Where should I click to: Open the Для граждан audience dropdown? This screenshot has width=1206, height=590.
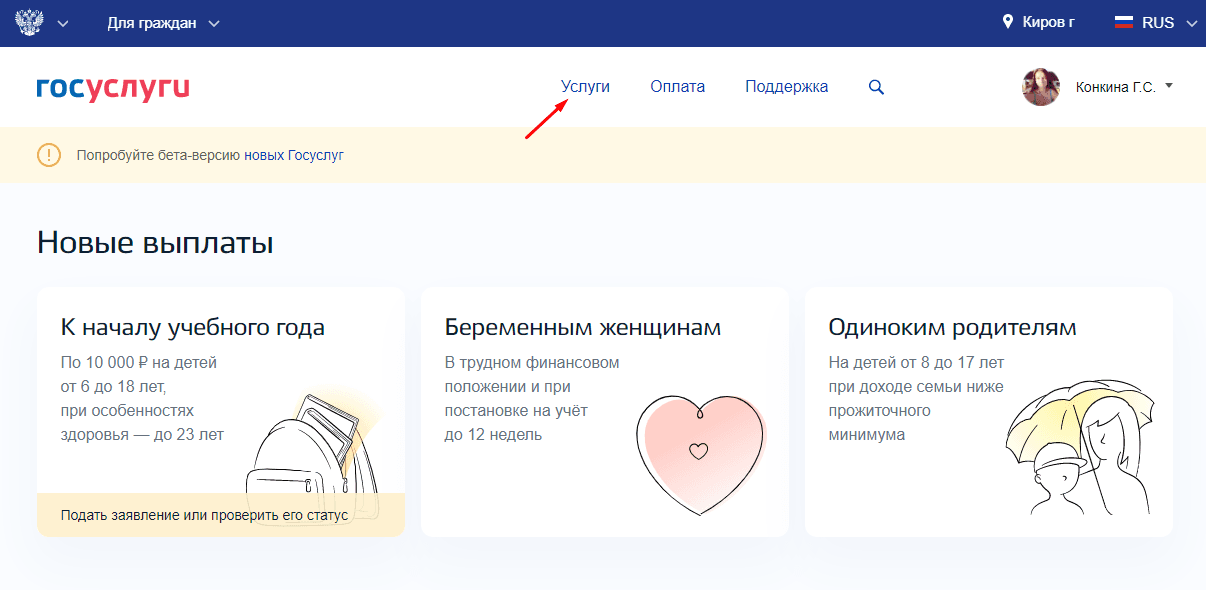pyautogui.click(x=163, y=23)
